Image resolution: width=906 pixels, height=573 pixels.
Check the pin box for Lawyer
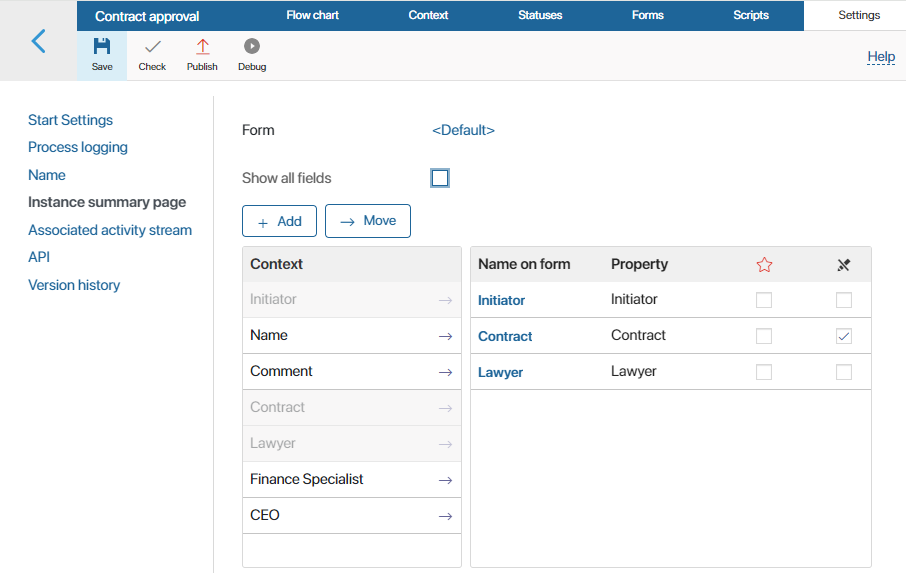tap(844, 372)
